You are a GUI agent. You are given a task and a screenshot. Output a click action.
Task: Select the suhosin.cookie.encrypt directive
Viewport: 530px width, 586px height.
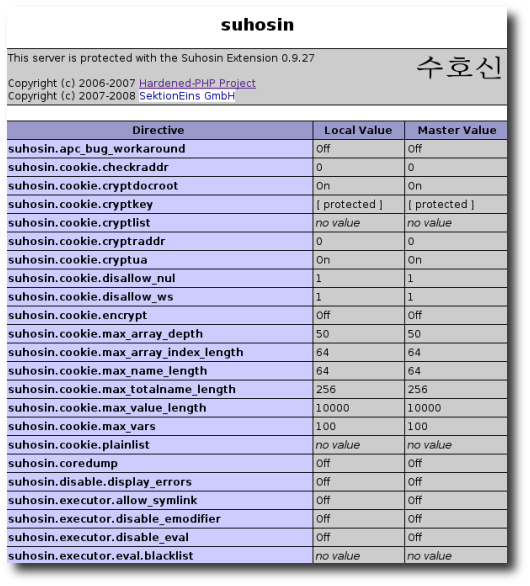pyautogui.click(x=77, y=315)
